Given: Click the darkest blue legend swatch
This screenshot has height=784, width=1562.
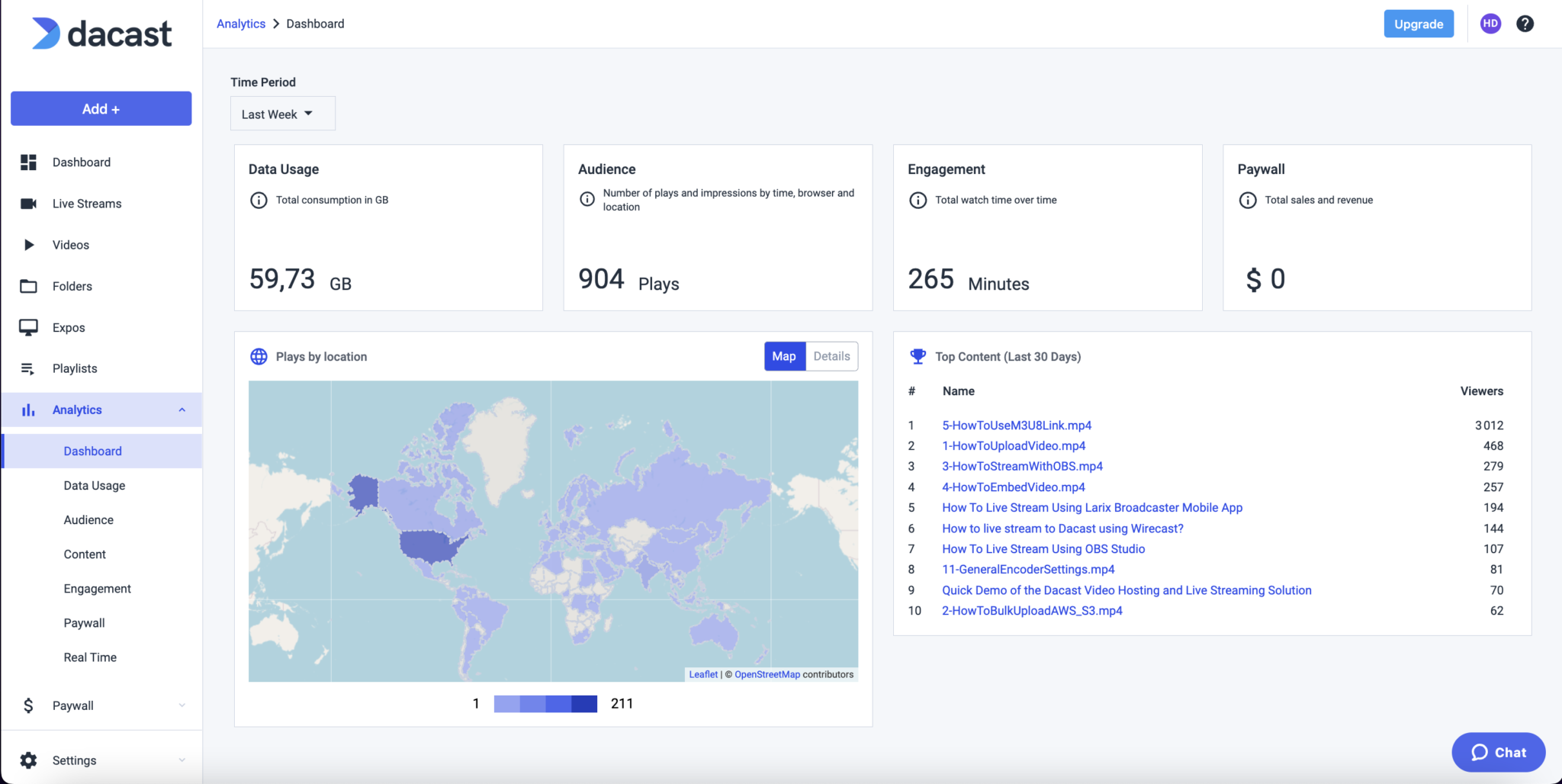Looking at the screenshot, I should pyautogui.click(x=584, y=704).
